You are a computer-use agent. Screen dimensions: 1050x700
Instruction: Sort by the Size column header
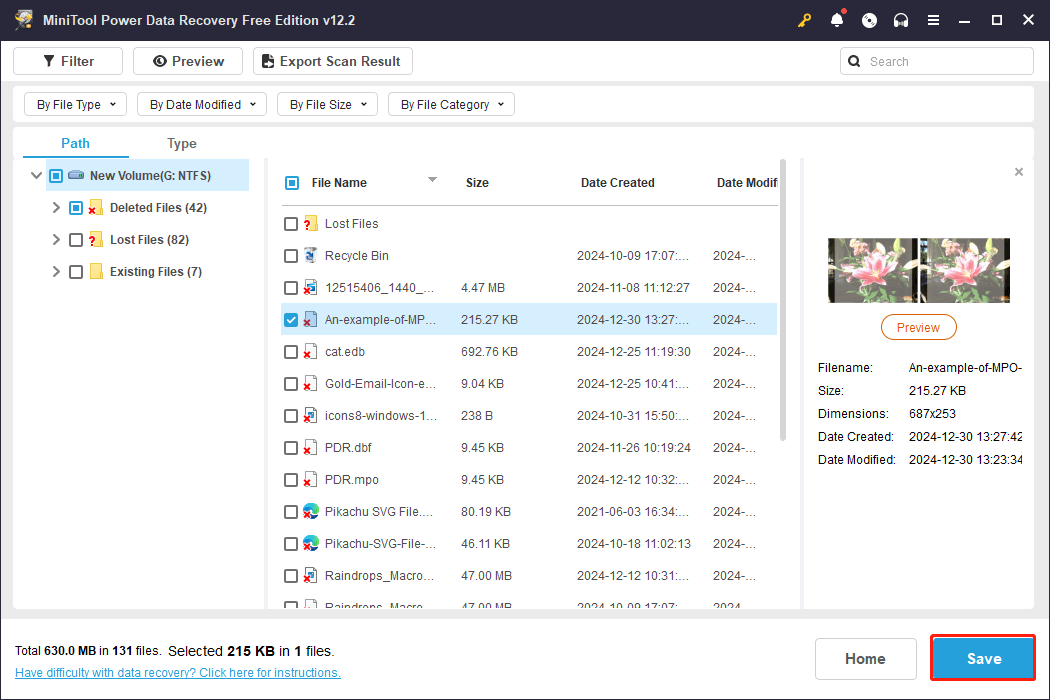pos(477,183)
